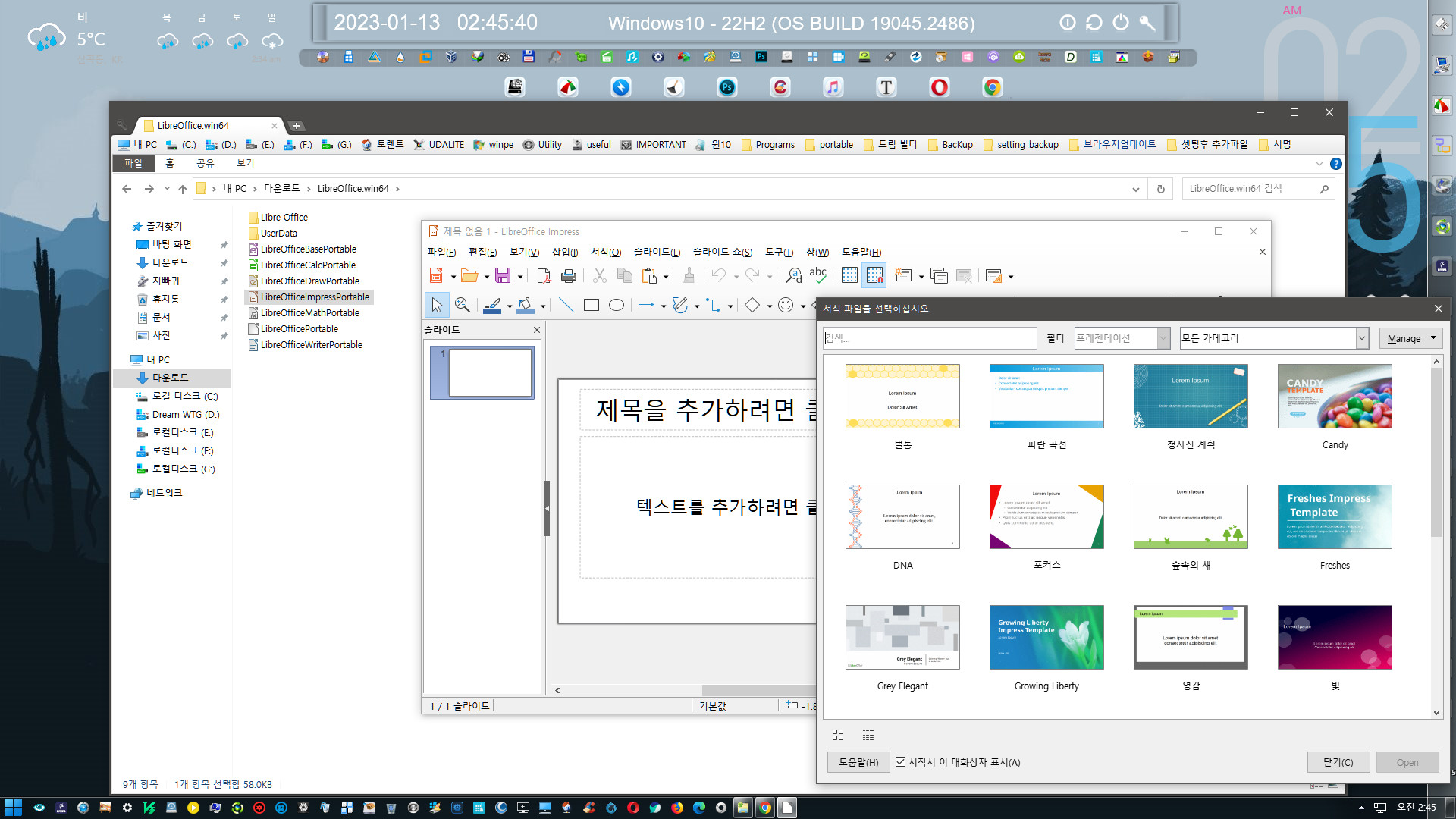
Task: Click the Export as PDF icon
Action: [543, 276]
